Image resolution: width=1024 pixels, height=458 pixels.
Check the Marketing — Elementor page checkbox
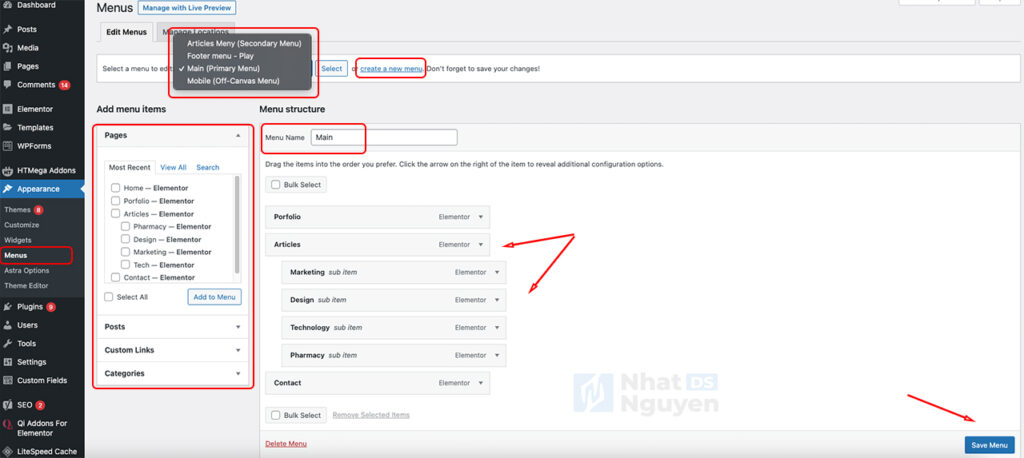(x=125, y=252)
